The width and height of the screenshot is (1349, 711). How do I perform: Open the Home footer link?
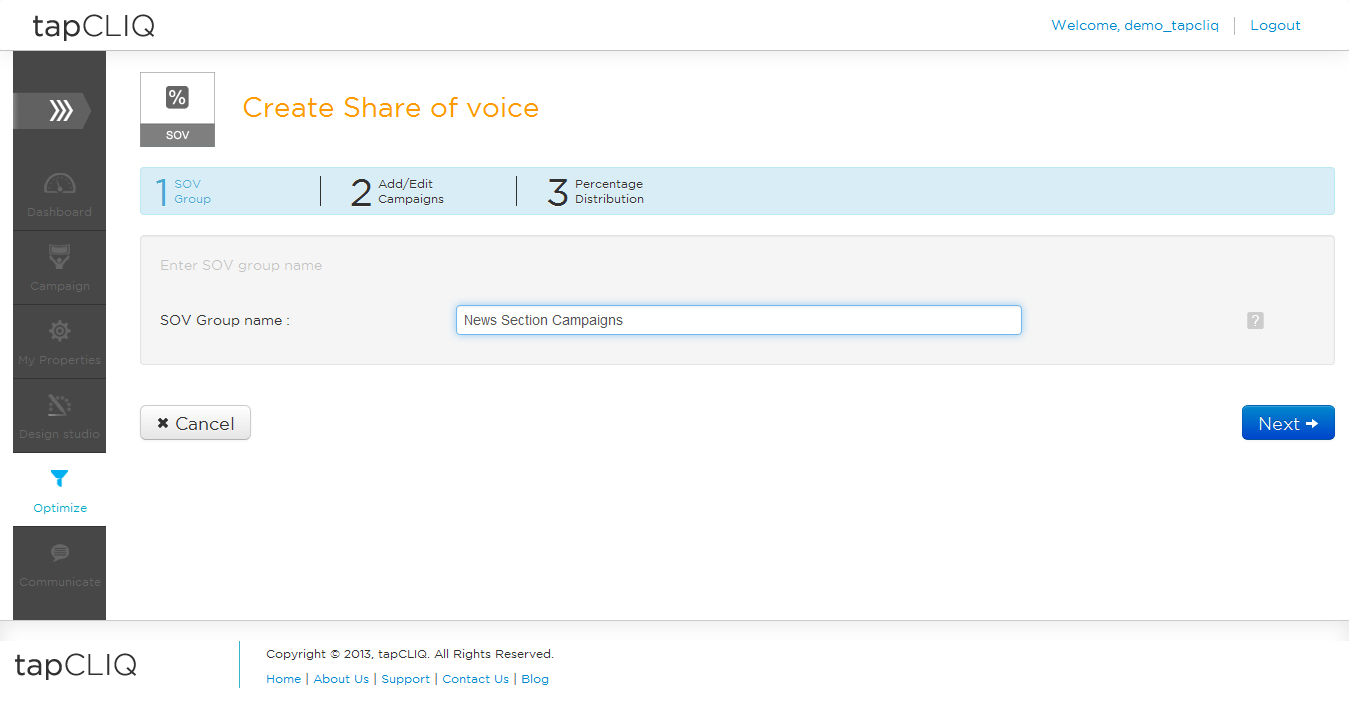(x=283, y=679)
